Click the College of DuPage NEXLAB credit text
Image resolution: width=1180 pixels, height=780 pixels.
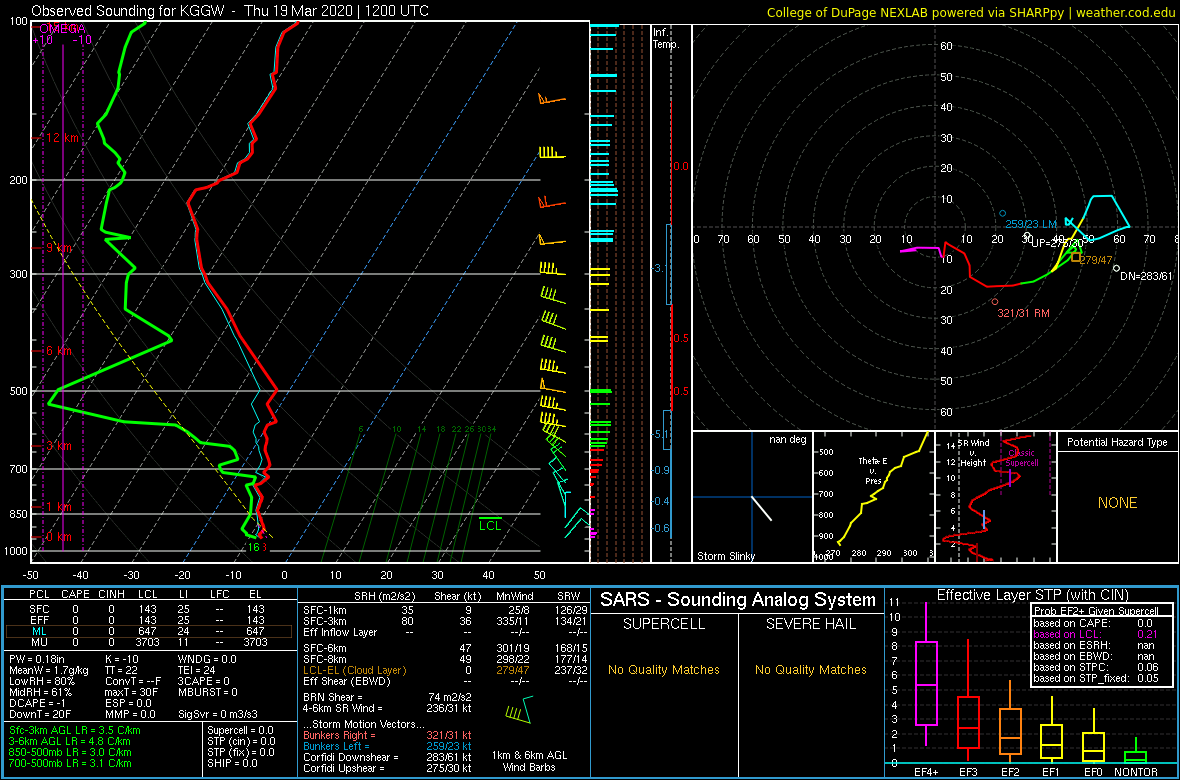(x=970, y=12)
